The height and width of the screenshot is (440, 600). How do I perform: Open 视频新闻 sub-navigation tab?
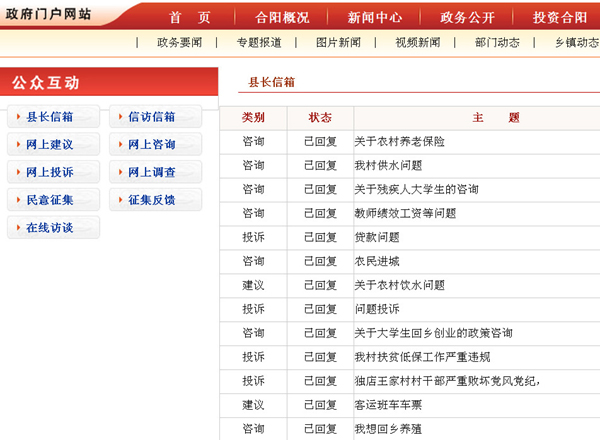point(418,43)
